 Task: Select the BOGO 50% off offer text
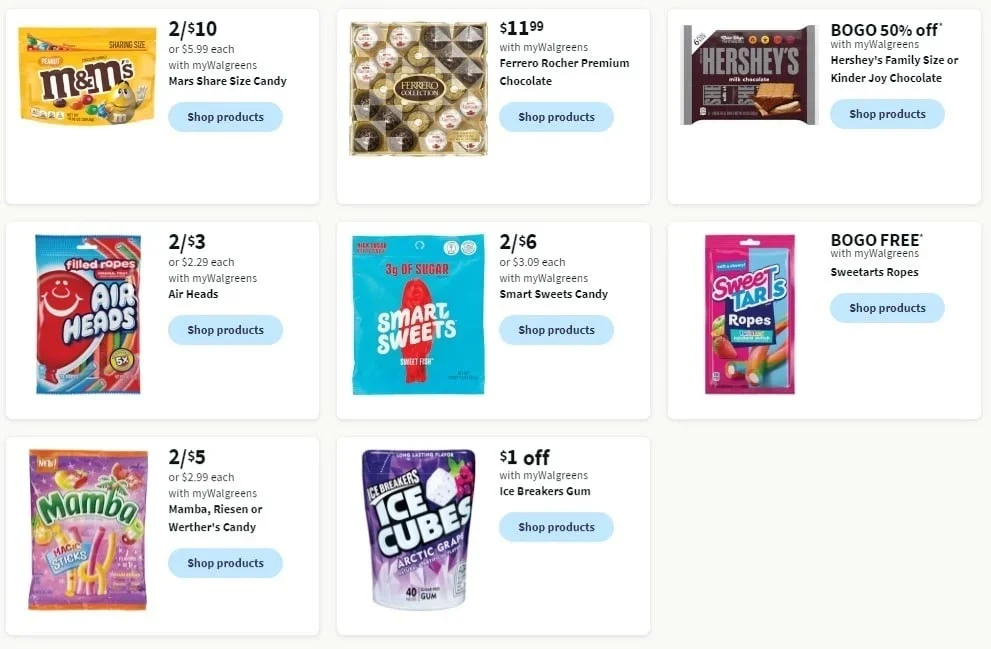click(x=886, y=30)
